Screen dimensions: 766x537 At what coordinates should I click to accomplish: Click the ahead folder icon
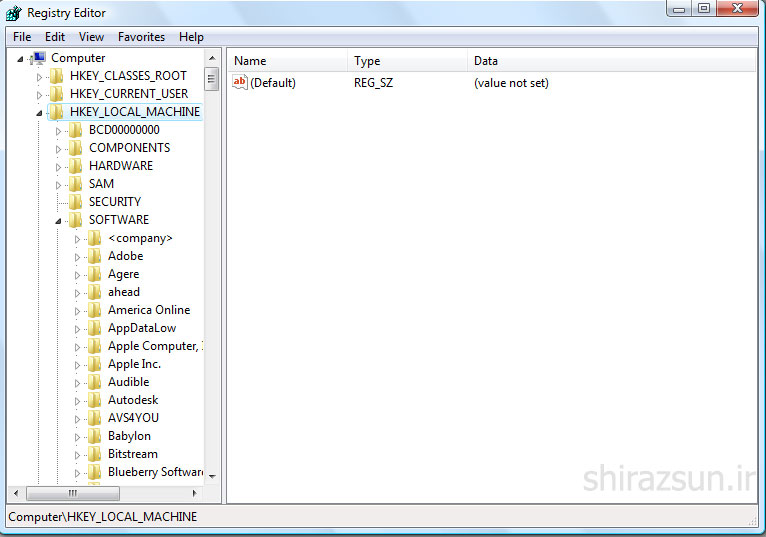click(95, 292)
